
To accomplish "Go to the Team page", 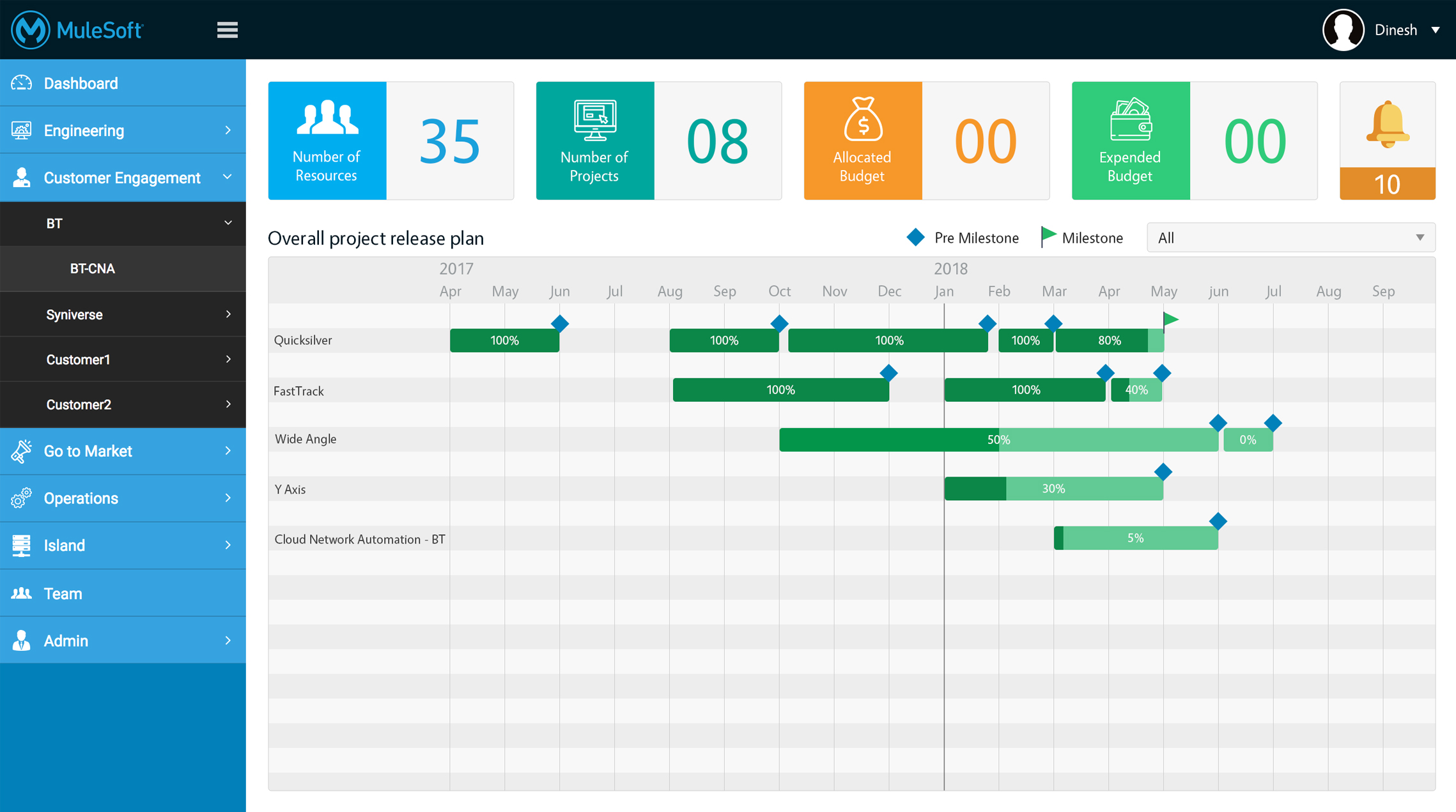I will [x=63, y=594].
